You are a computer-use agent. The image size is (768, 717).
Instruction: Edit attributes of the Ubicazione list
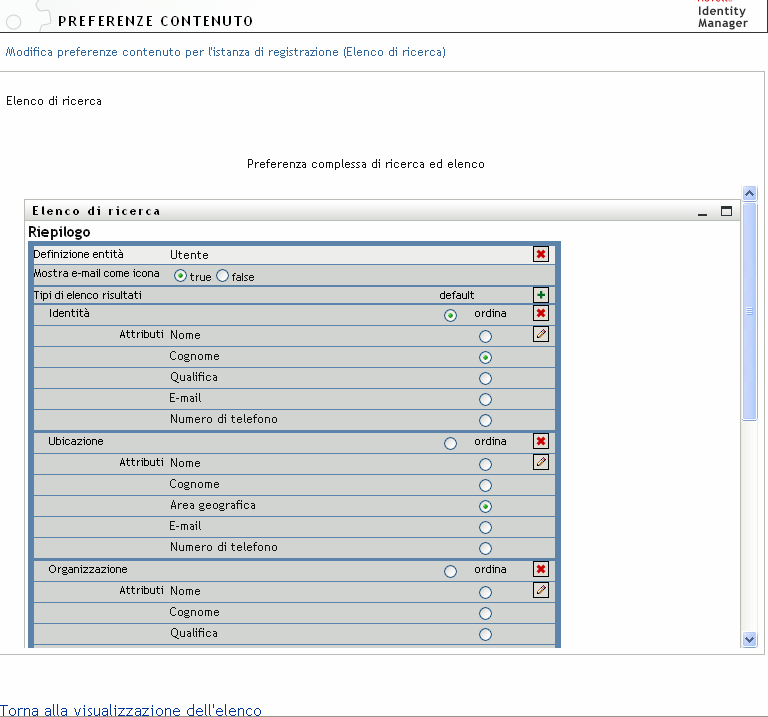[541, 462]
